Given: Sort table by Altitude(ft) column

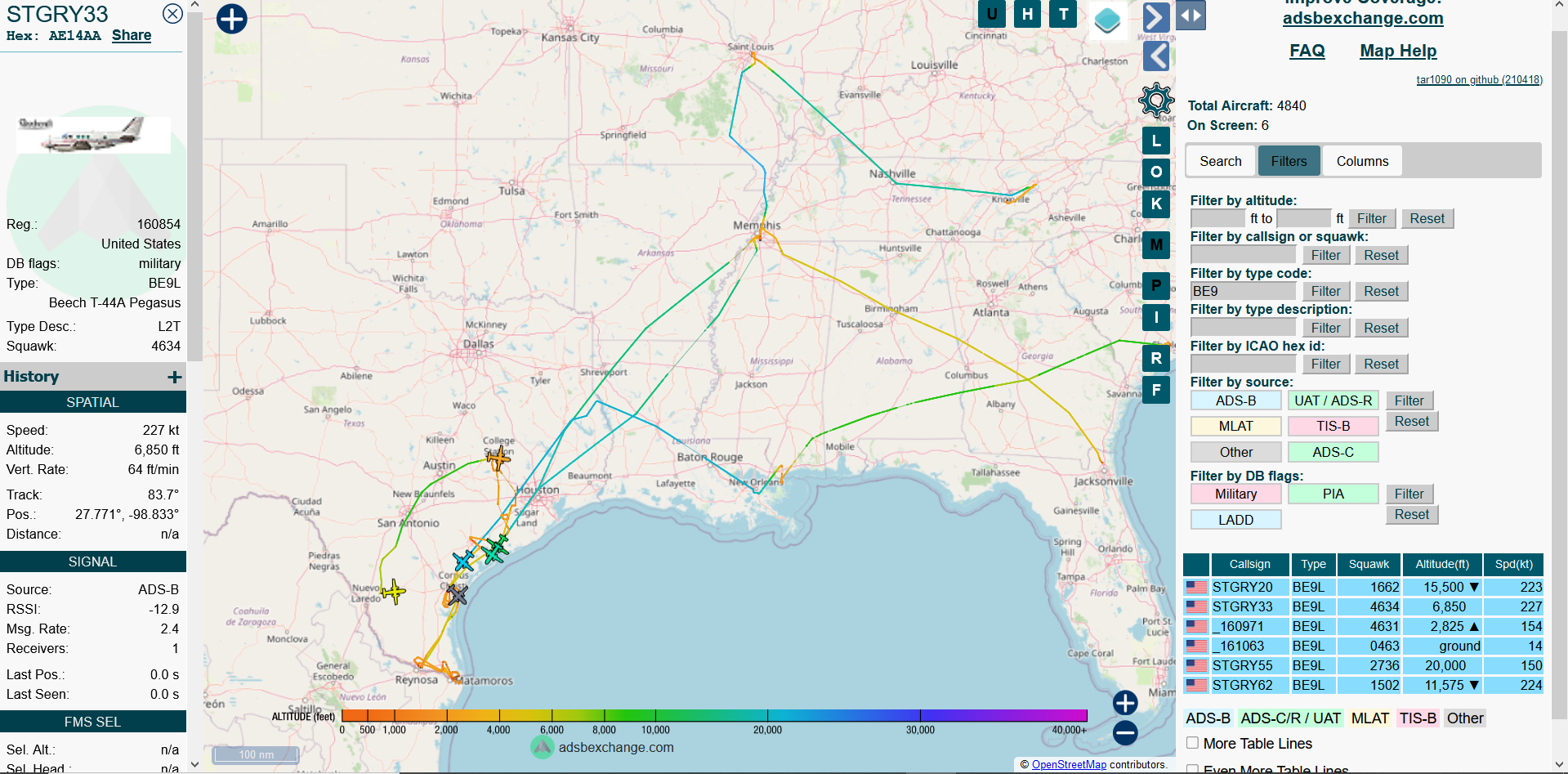Looking at the screenshot, I should [x=1441, y=564].
